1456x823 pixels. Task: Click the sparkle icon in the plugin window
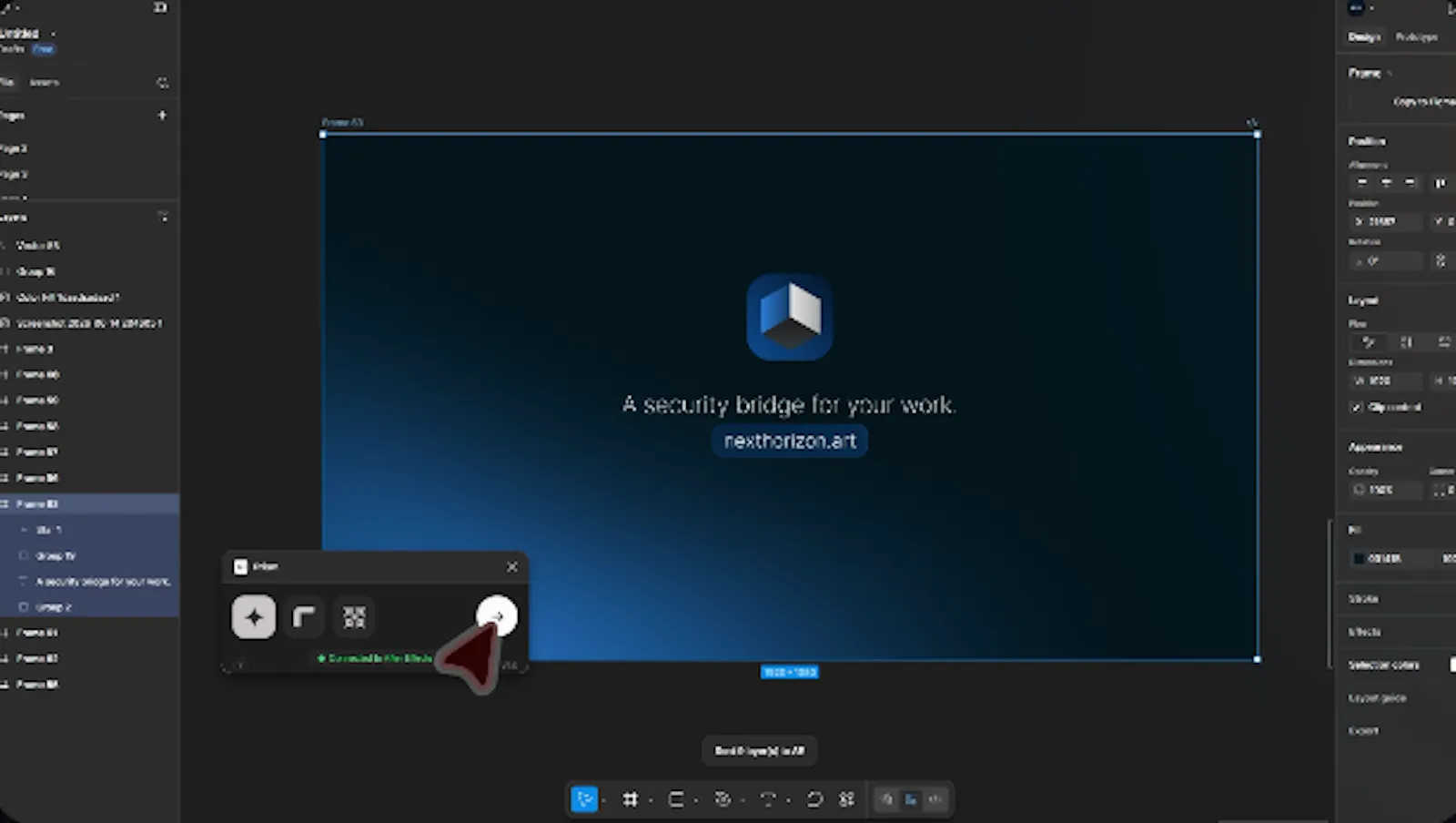pos(254,617)
